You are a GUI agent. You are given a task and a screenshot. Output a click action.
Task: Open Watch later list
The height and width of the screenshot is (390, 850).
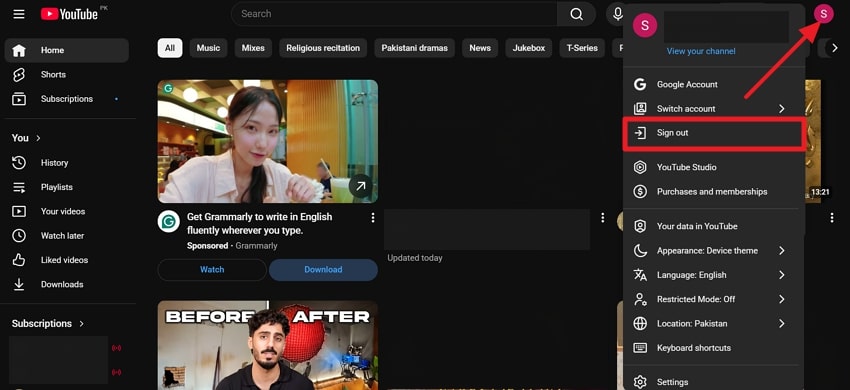coord(67,236)
